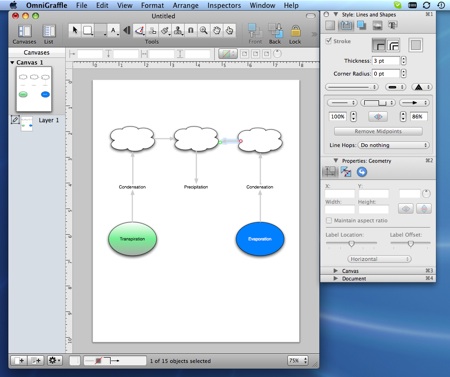Open the Window menu
Screen dimensions: 450x377
tap(262, 5)
